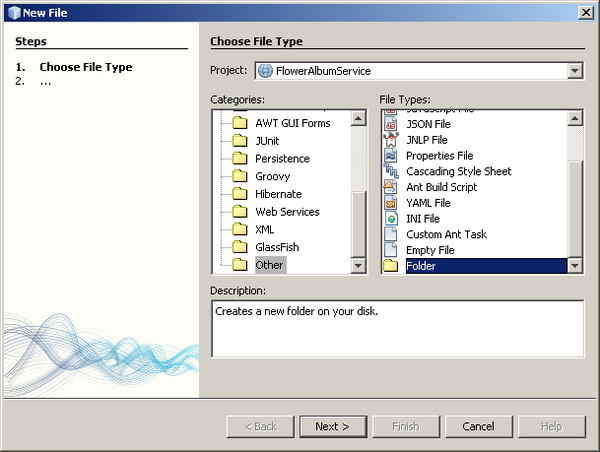
Task: Select the Ant Build Script icon
Action: pyautogui.click(x=391, y=187)
